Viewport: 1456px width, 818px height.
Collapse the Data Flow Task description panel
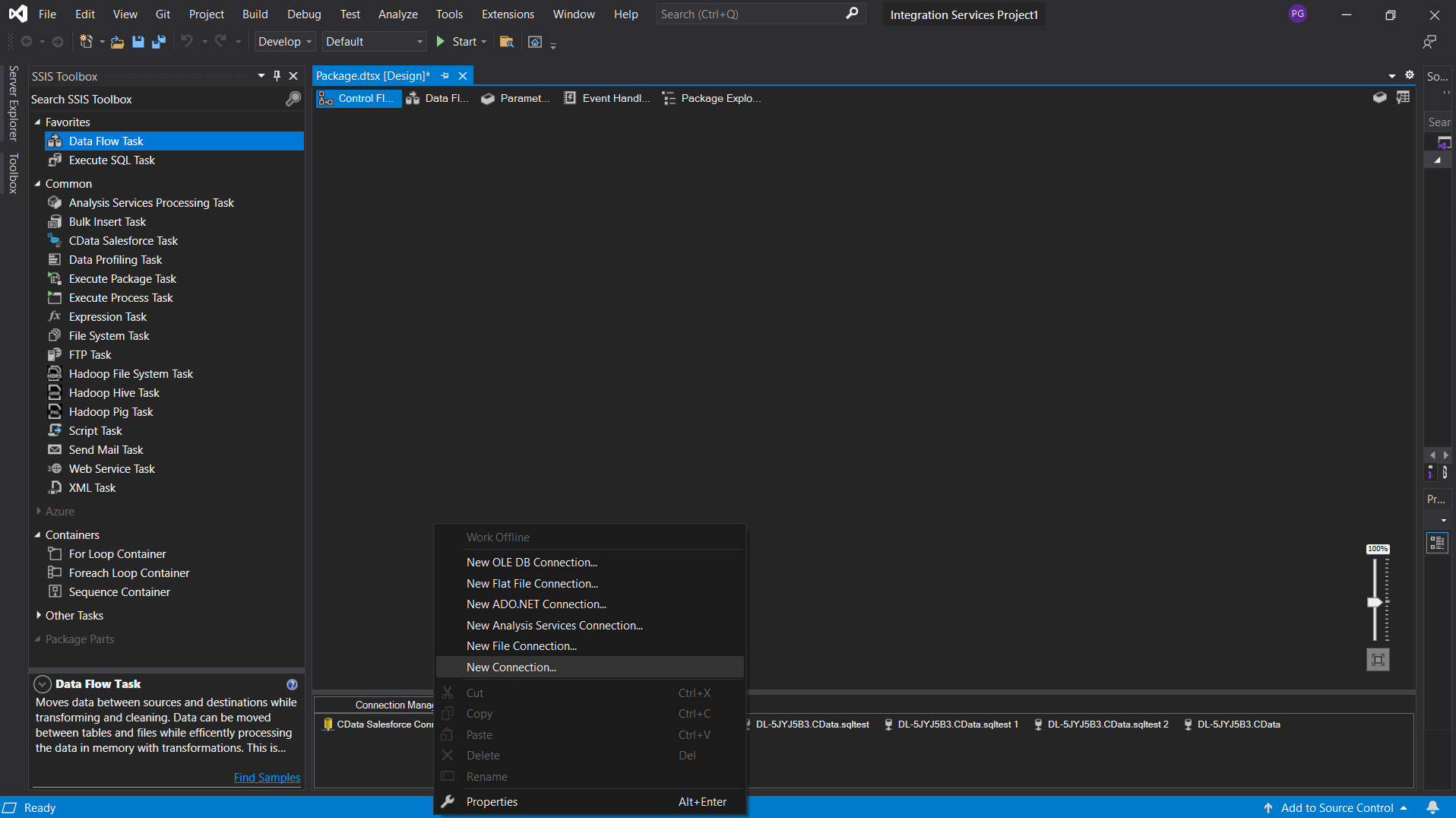click(x=43, y=684)
